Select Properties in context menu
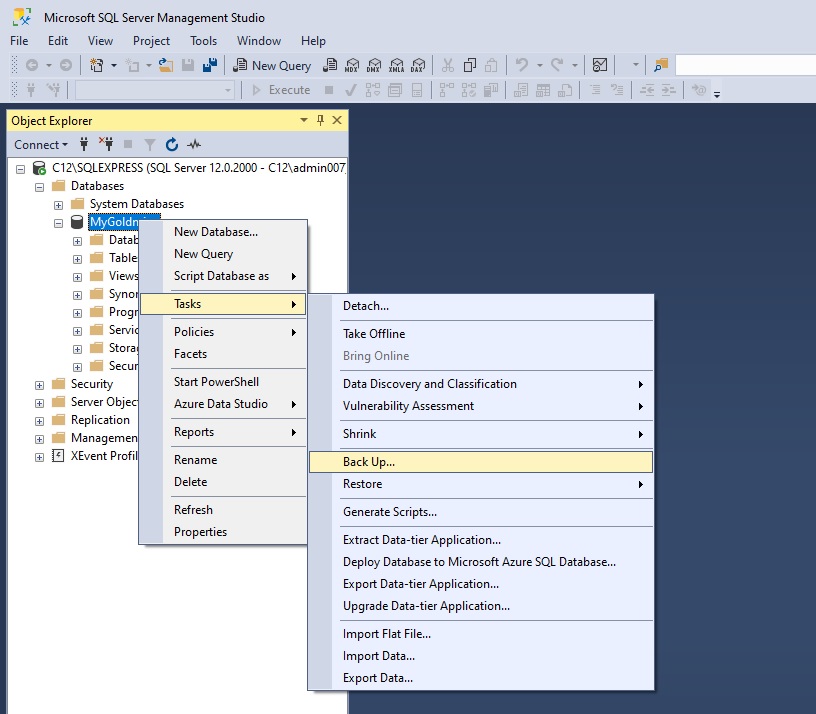The image size is (816, 714). (223, 532)
